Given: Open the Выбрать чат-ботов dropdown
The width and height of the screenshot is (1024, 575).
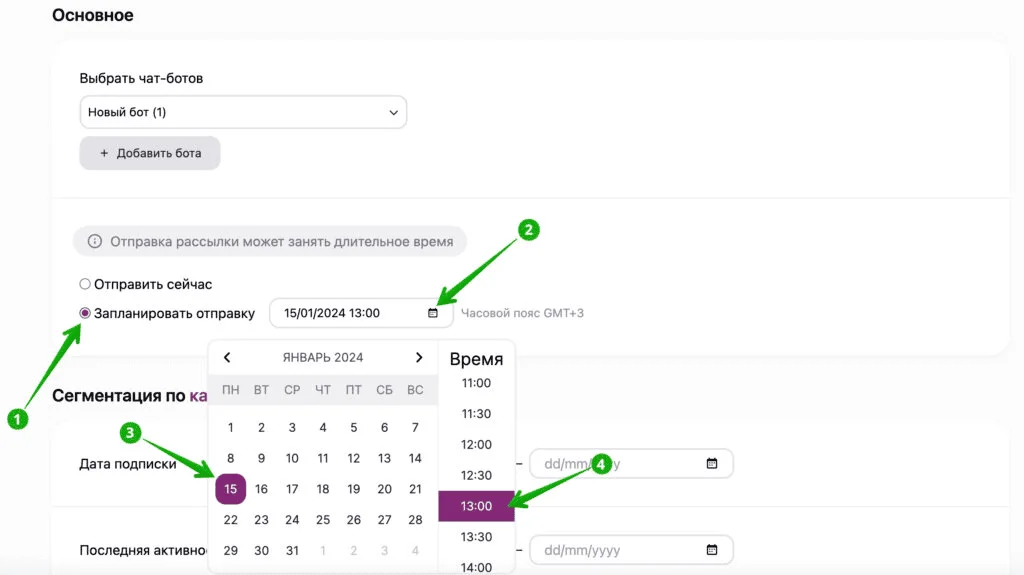Looking at the screenshot, I should click(x=243, y=112).
